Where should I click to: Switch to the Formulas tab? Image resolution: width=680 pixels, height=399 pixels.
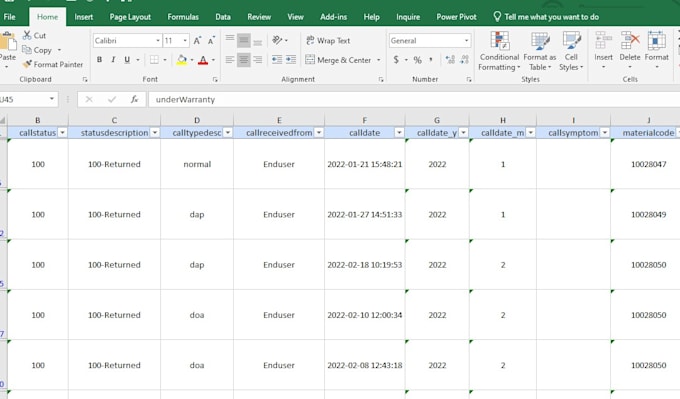coord(183,17)
